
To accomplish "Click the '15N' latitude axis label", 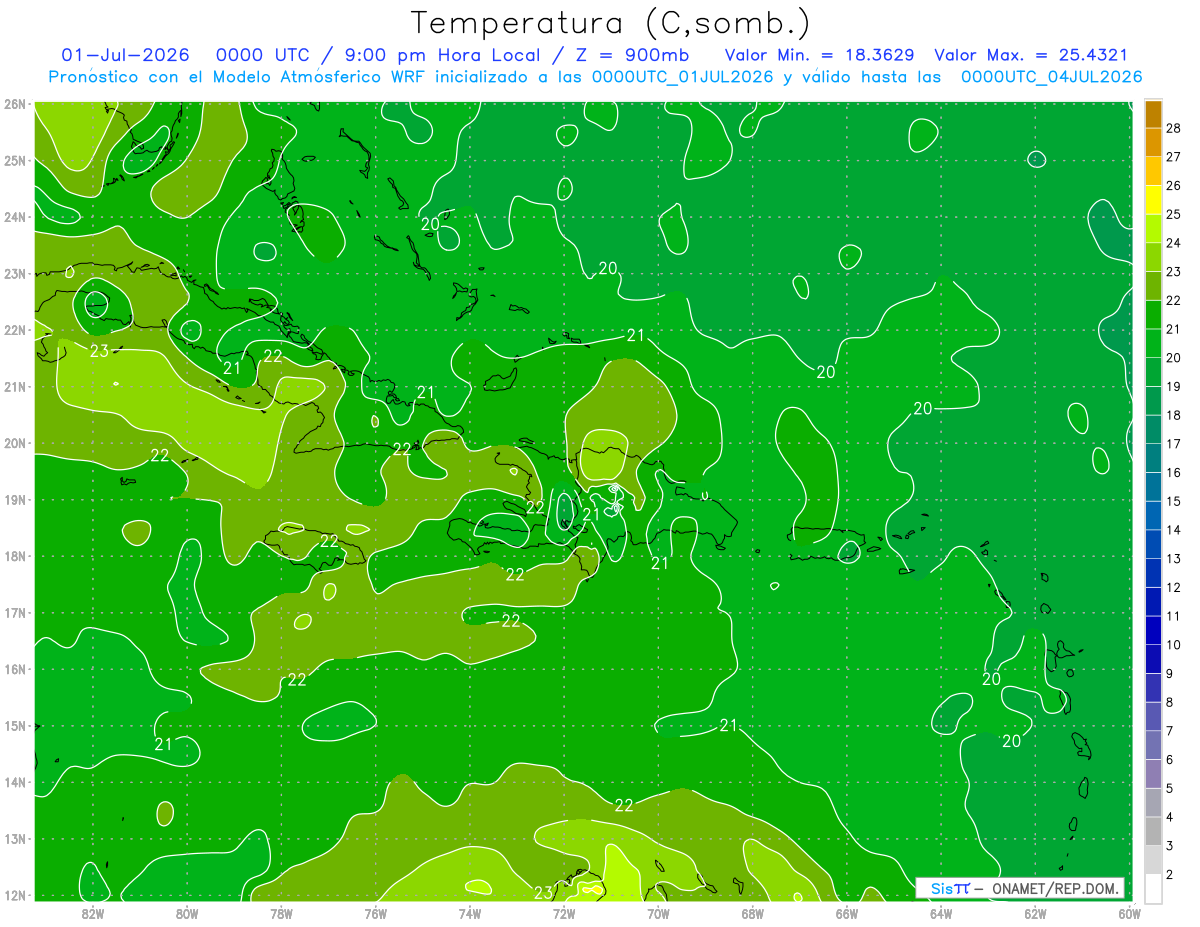I will [14, 725].
